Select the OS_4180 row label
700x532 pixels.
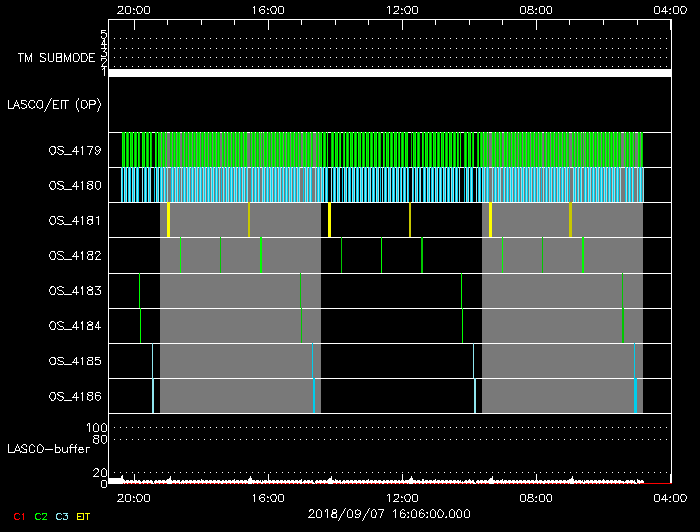[x=74, y=186]
